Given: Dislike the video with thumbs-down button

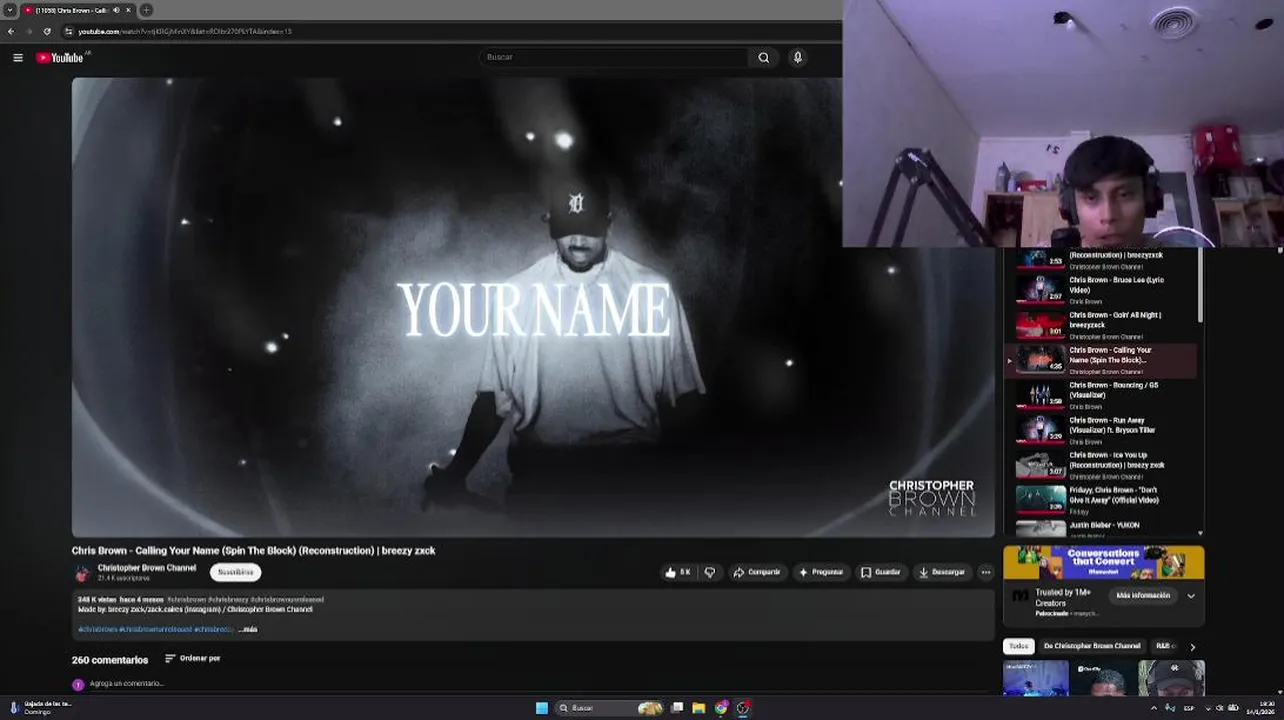Looking at the screenshot, I should coord(710,572).
